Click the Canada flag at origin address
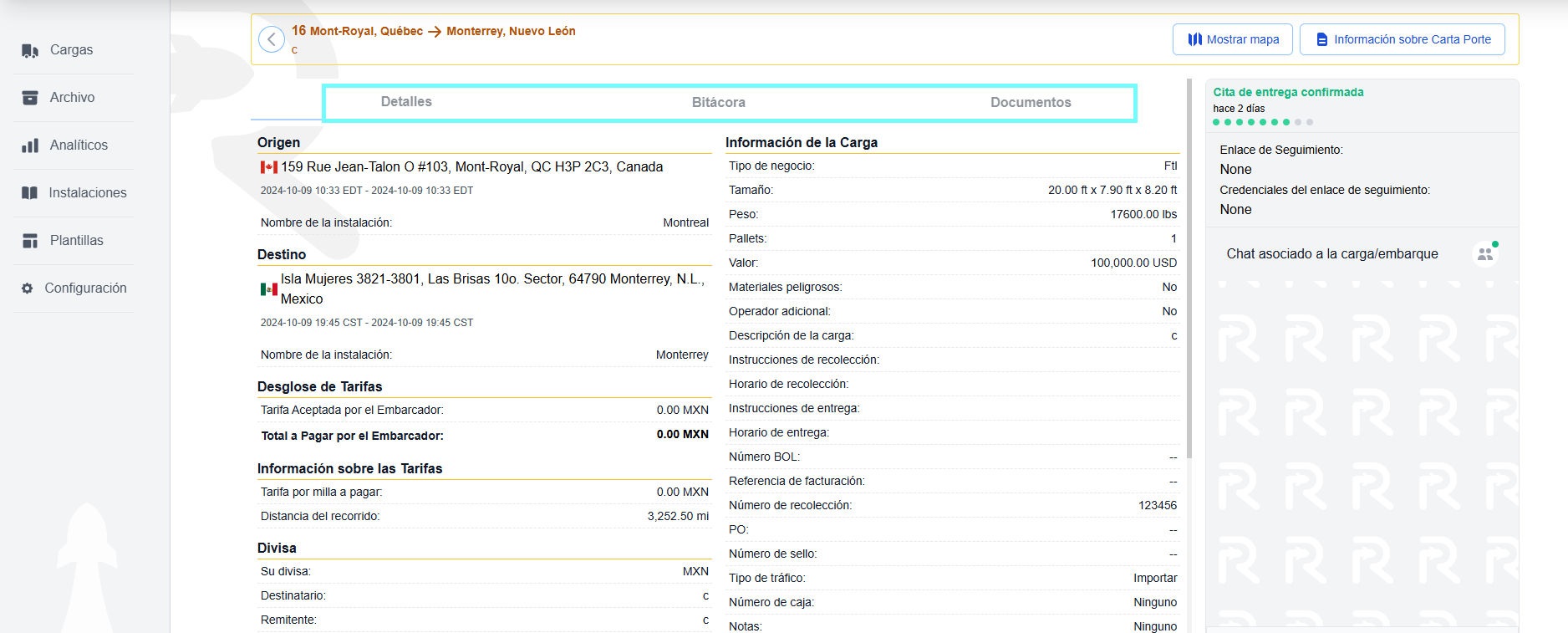This screenshot has width=1568, height=633. [x=269, y=167]
